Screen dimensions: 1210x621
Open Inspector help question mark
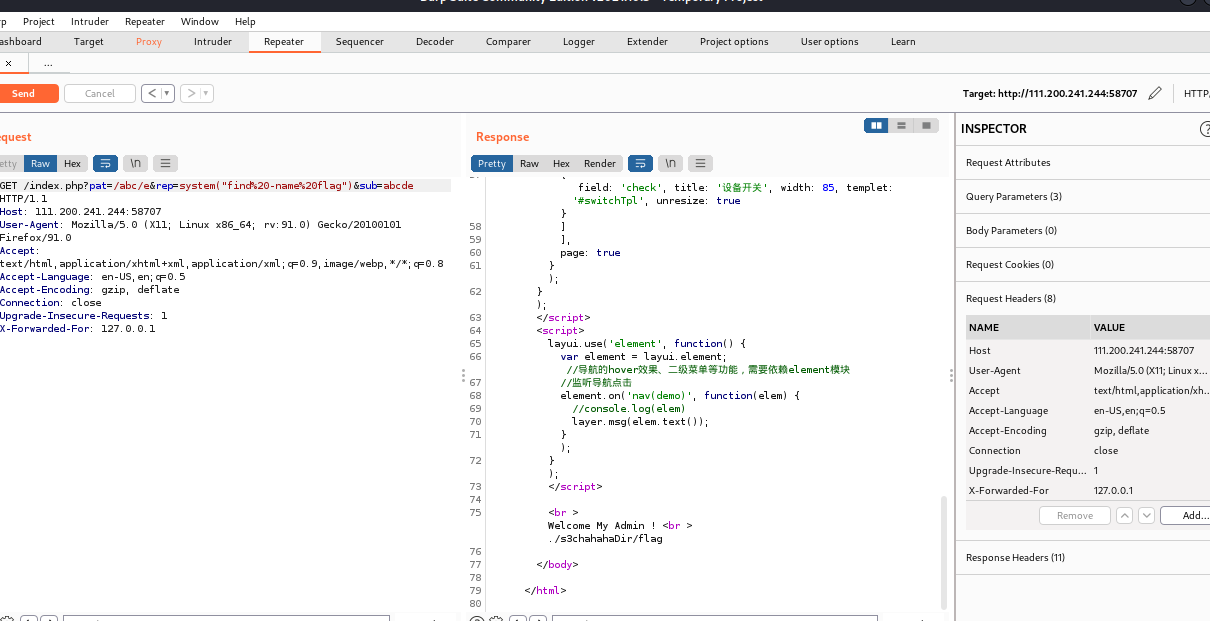[x=1205, y=129]
